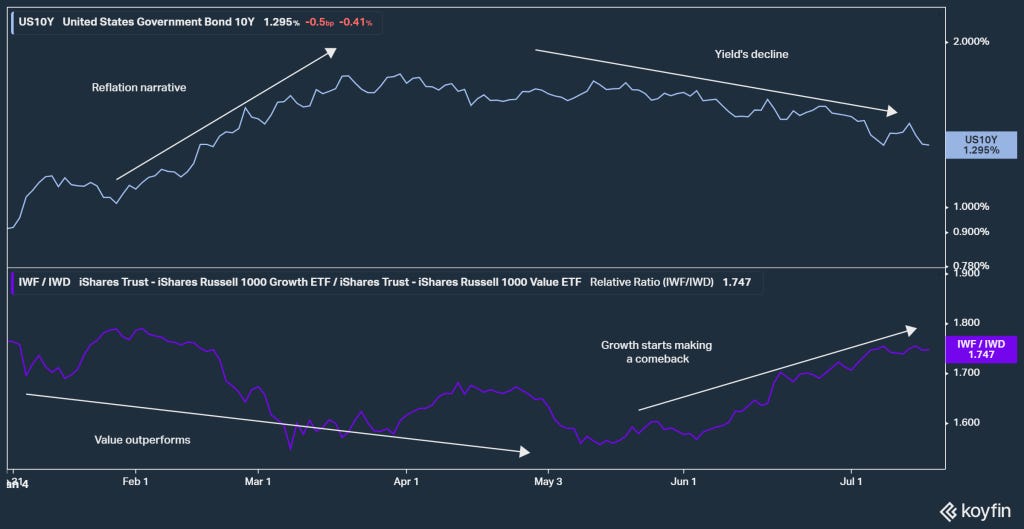Viewport: 1024px width, 529px height.
Task: Click the 1.700 ratio axis label
Action: (966, 373)
